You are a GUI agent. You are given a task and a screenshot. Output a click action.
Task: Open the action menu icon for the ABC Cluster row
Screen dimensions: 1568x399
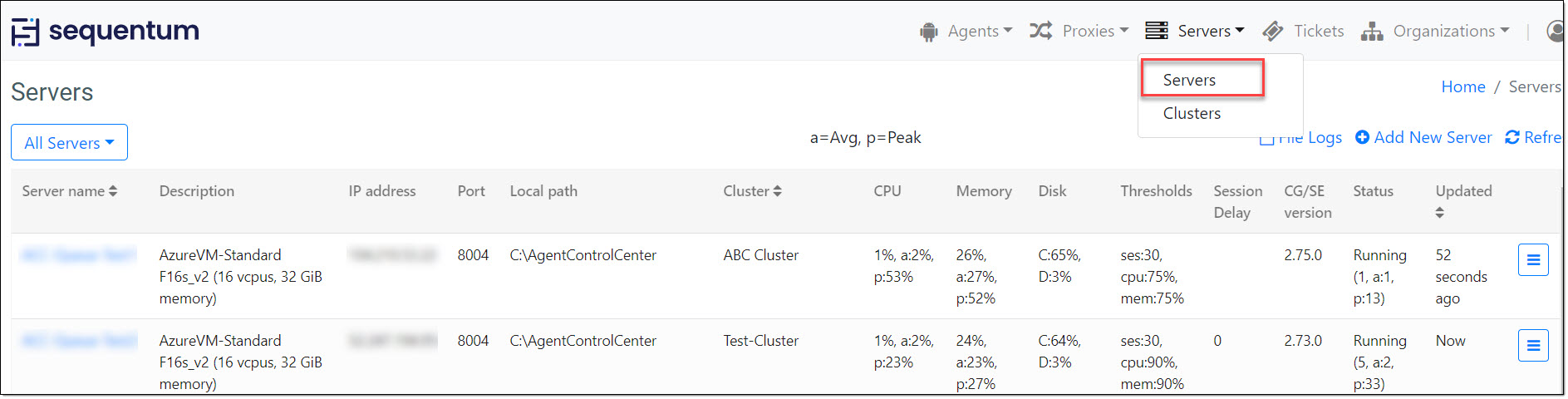(x=1533, y=260)
